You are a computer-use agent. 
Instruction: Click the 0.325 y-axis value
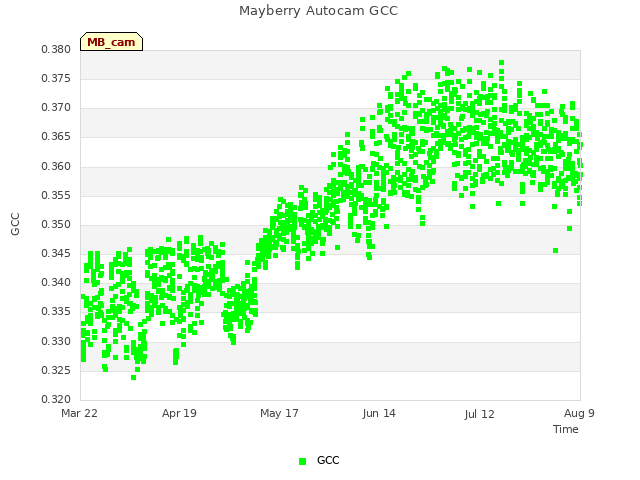56,370
